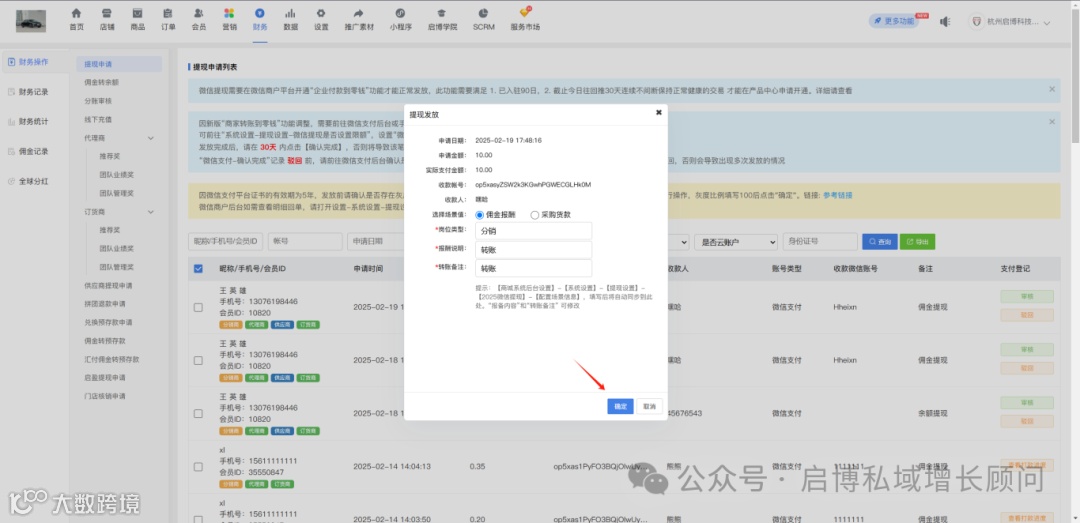Image resolution: width=1080 pixels, height=523 pixels.
Task: Select the 佣金报酬 radio option
Action: tap(479, 215)
